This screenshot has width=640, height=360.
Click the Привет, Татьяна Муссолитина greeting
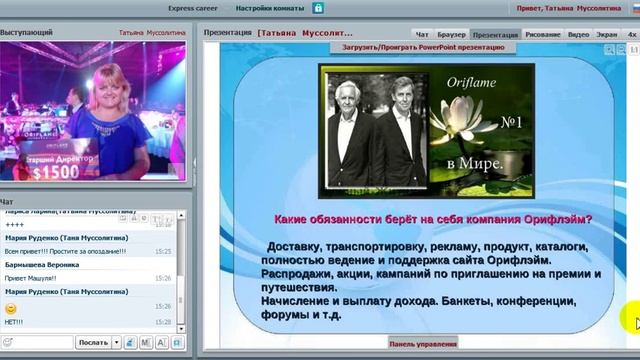(569, 8)
